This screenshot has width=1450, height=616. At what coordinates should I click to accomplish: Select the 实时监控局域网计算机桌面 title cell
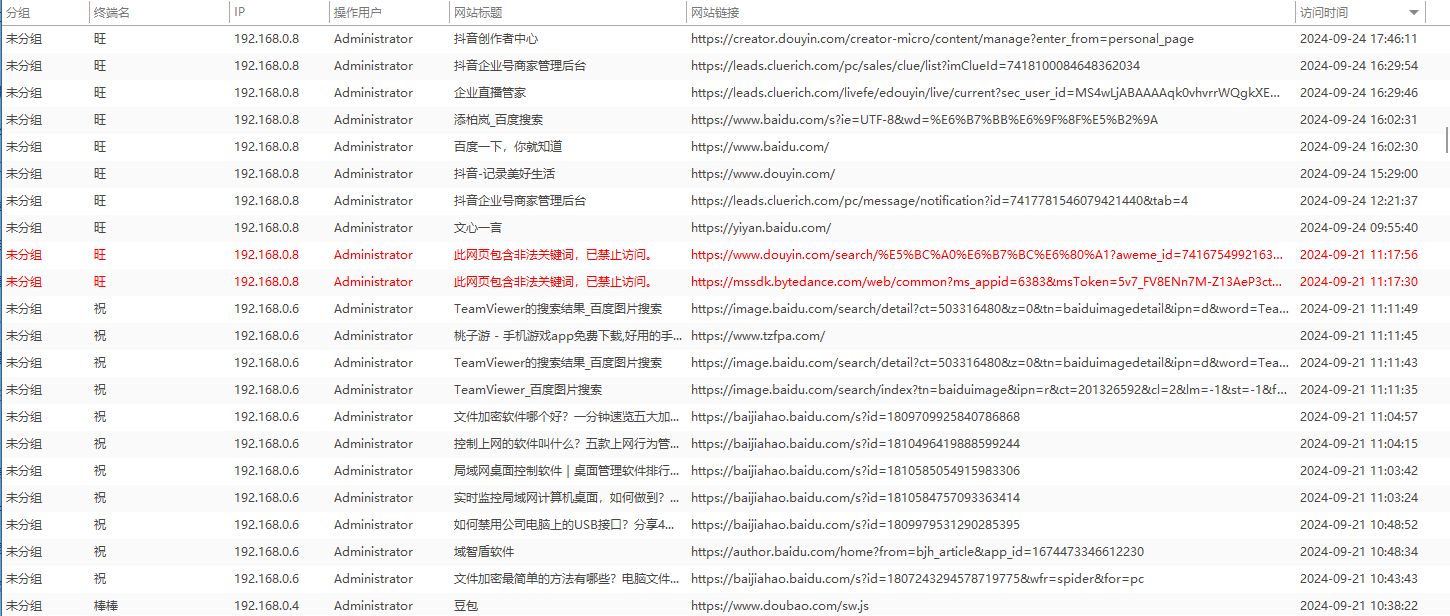pyautogui.click(x=568, y=498)
